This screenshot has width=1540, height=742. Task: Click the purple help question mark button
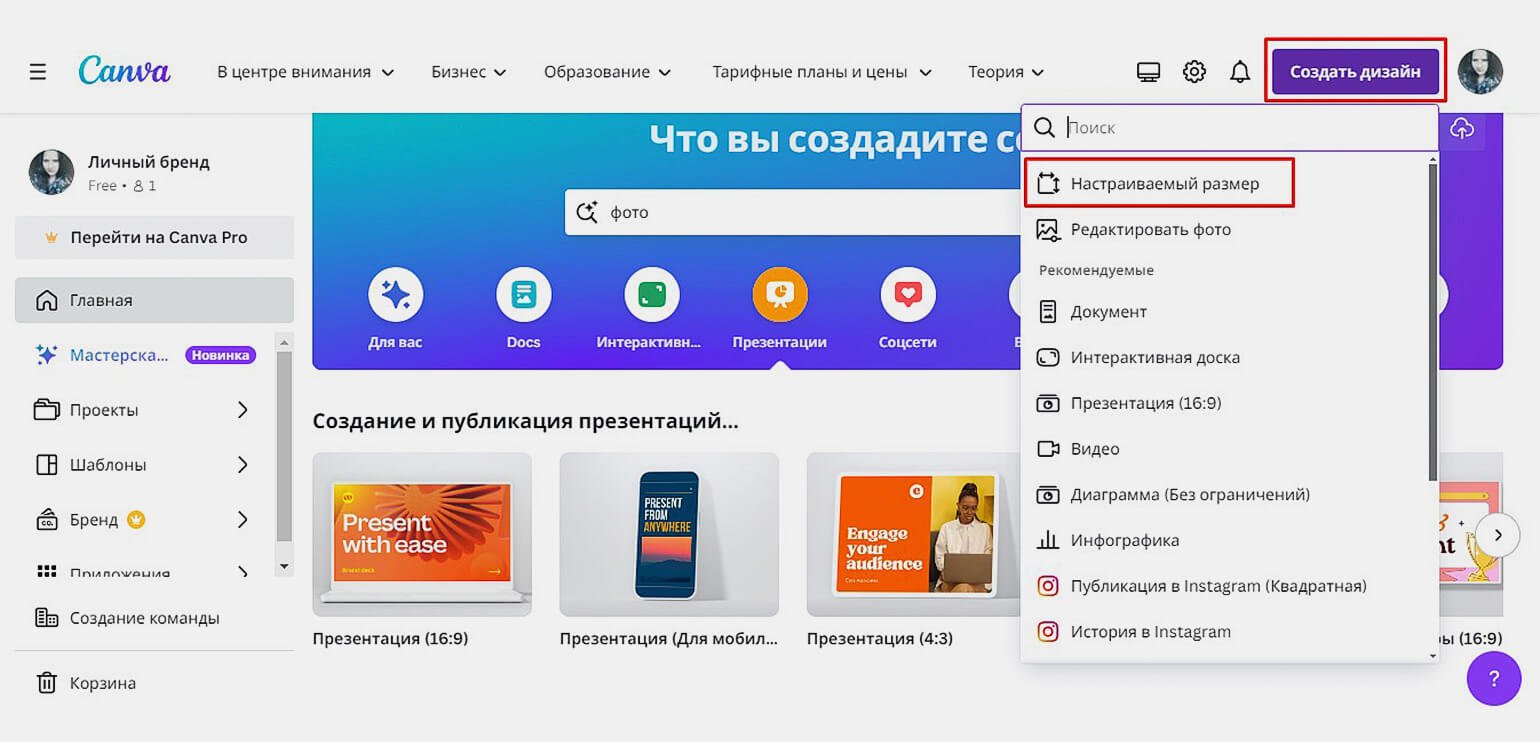[x=1494, y=679]
